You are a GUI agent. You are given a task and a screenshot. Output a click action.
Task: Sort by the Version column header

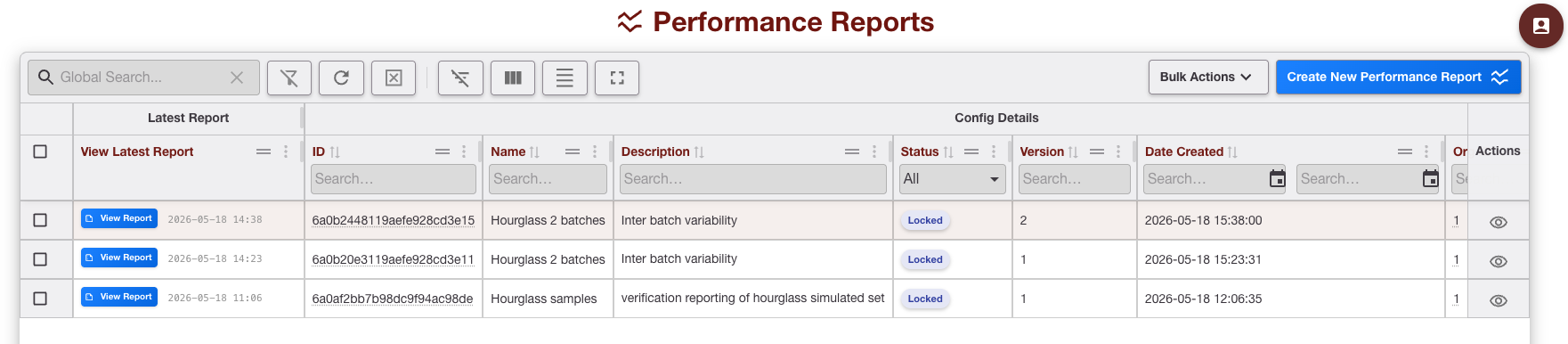tap(1042, 152)
